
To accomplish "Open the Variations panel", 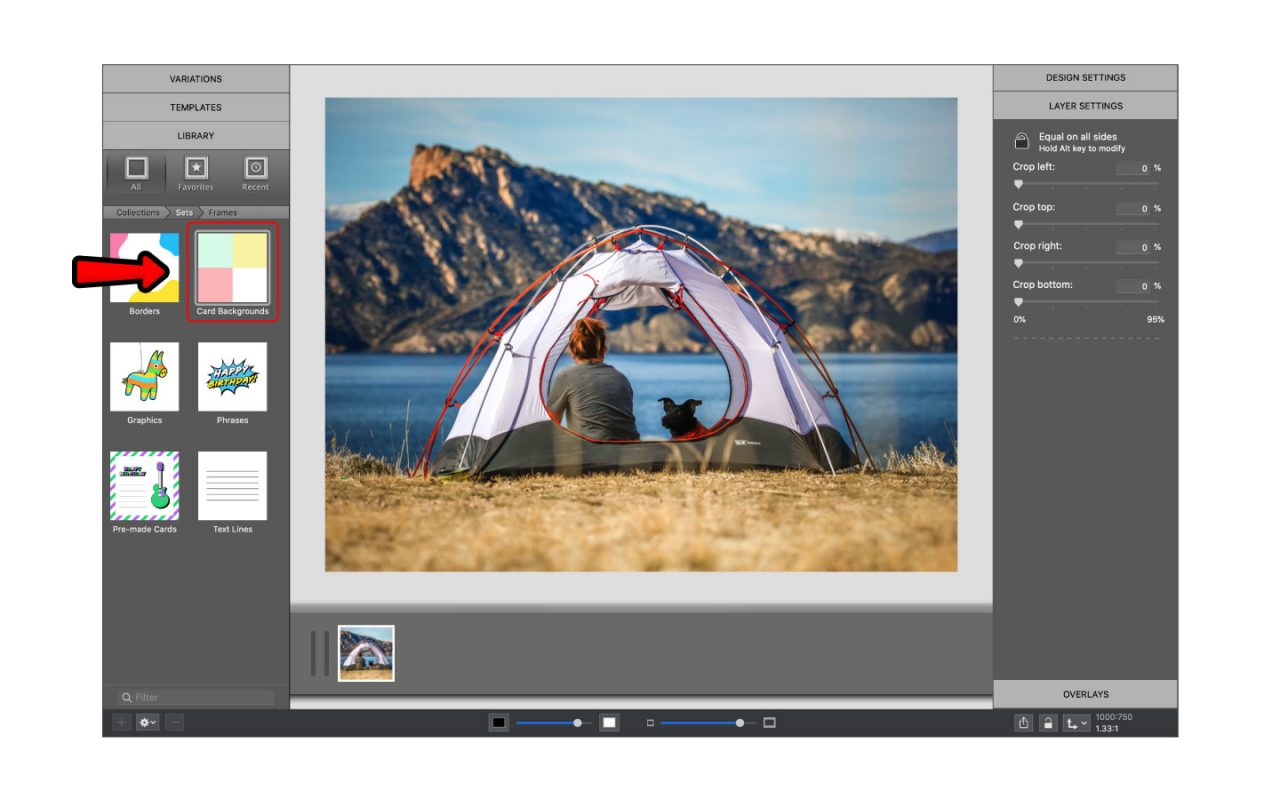I will (x=197, y=79).
